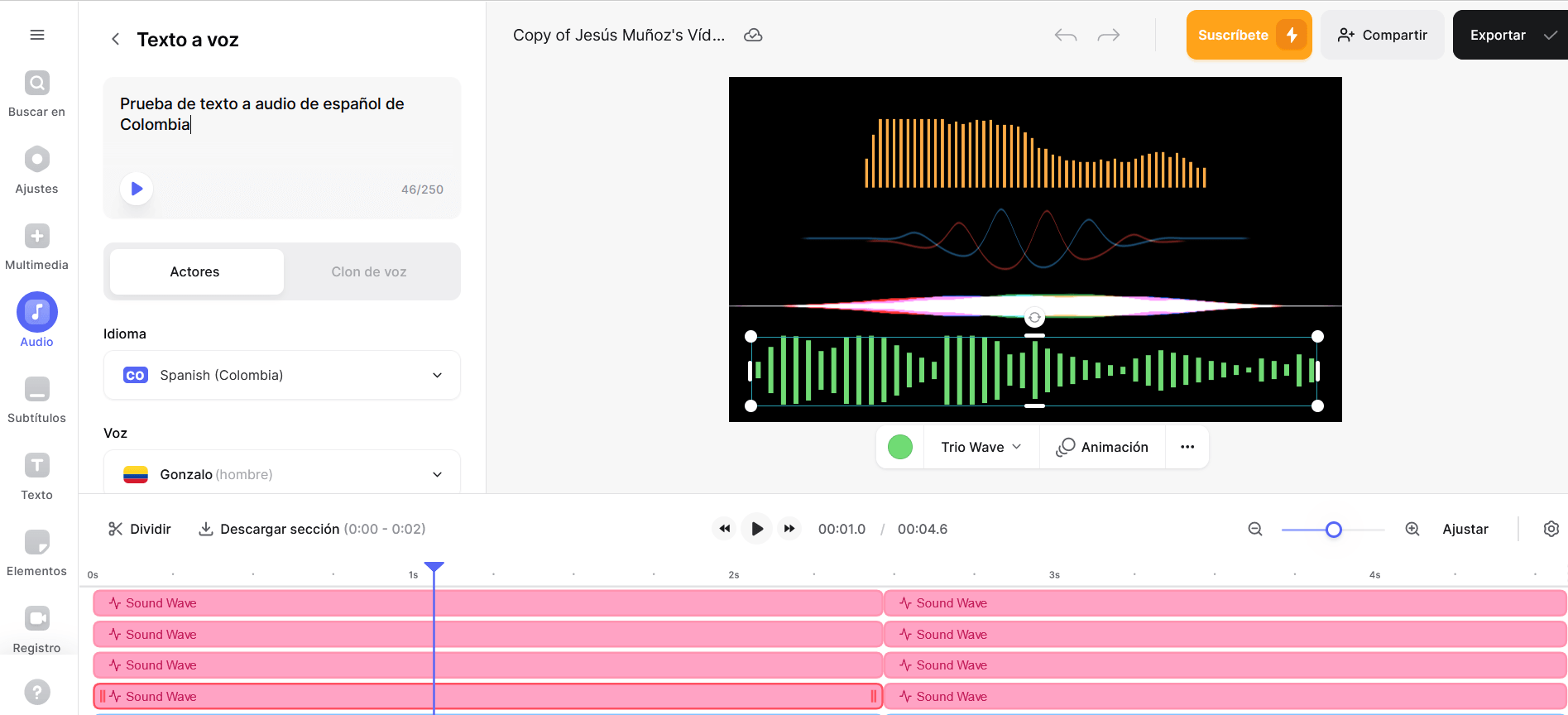
Task: Open timeline settings gear
Action: coord(1551,529)
